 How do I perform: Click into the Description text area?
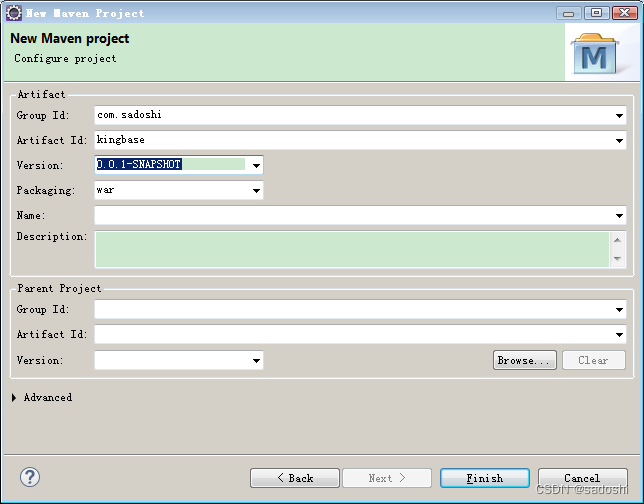pos(352,249)
